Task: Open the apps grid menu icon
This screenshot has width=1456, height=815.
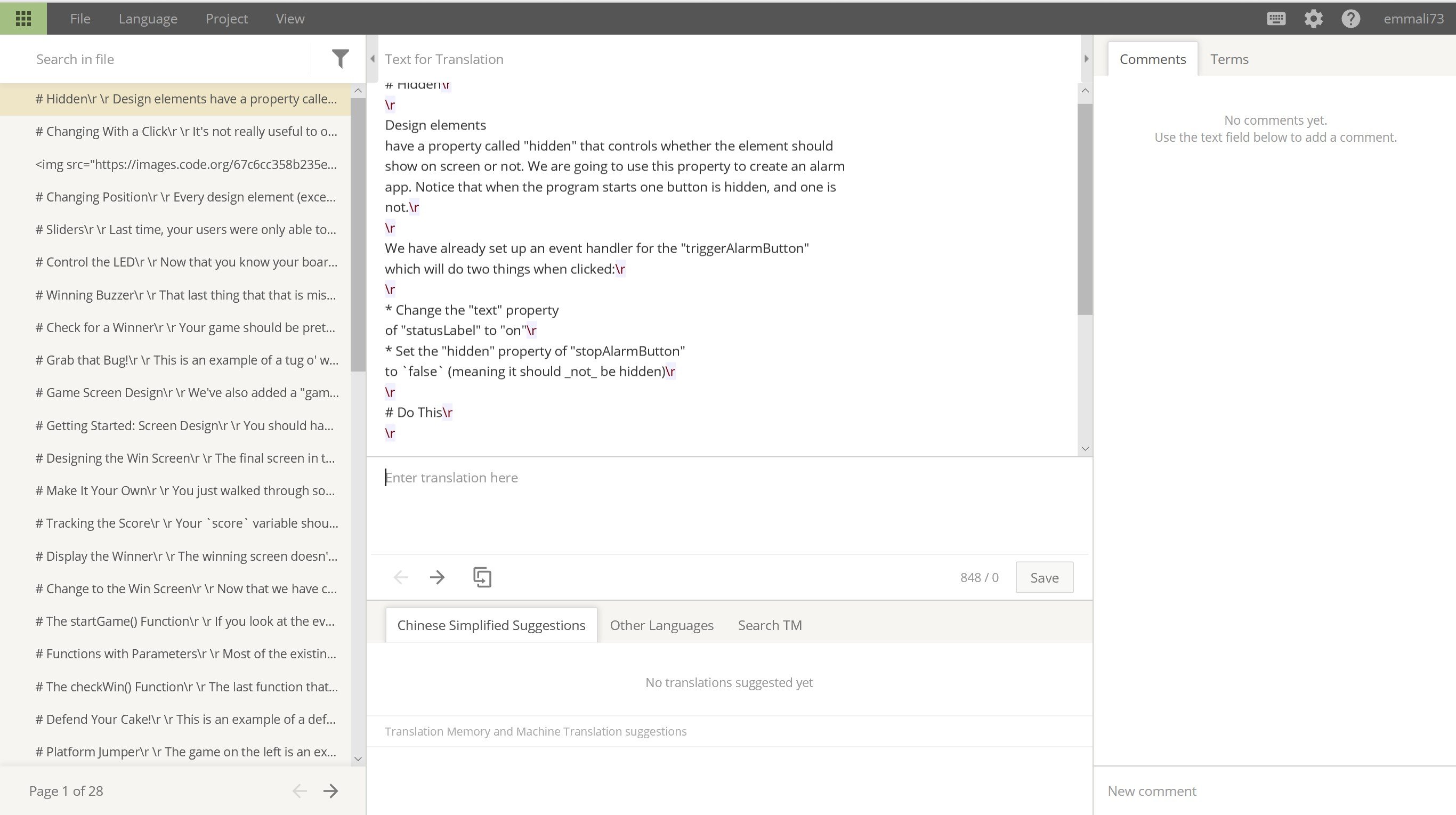Action: (x=23, y=19)
